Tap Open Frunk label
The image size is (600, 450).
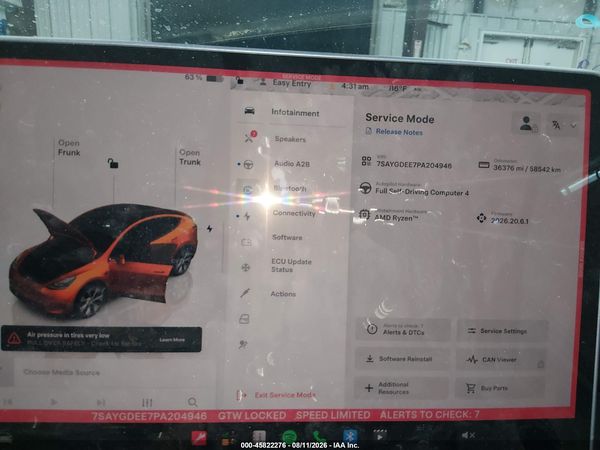69,148
